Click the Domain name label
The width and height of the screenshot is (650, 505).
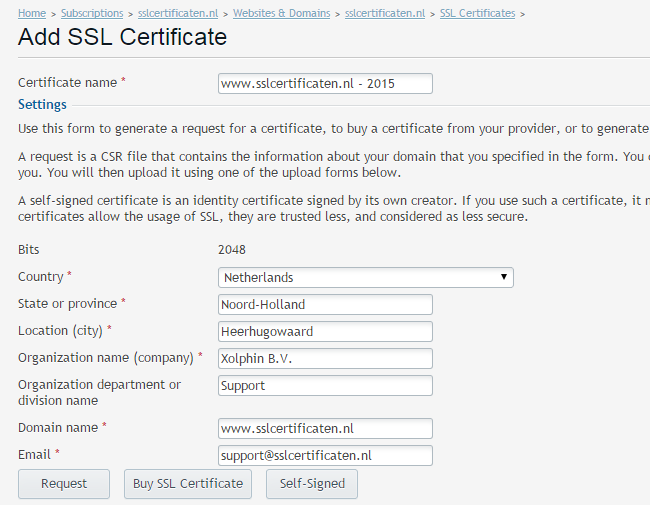coord(58,427)
